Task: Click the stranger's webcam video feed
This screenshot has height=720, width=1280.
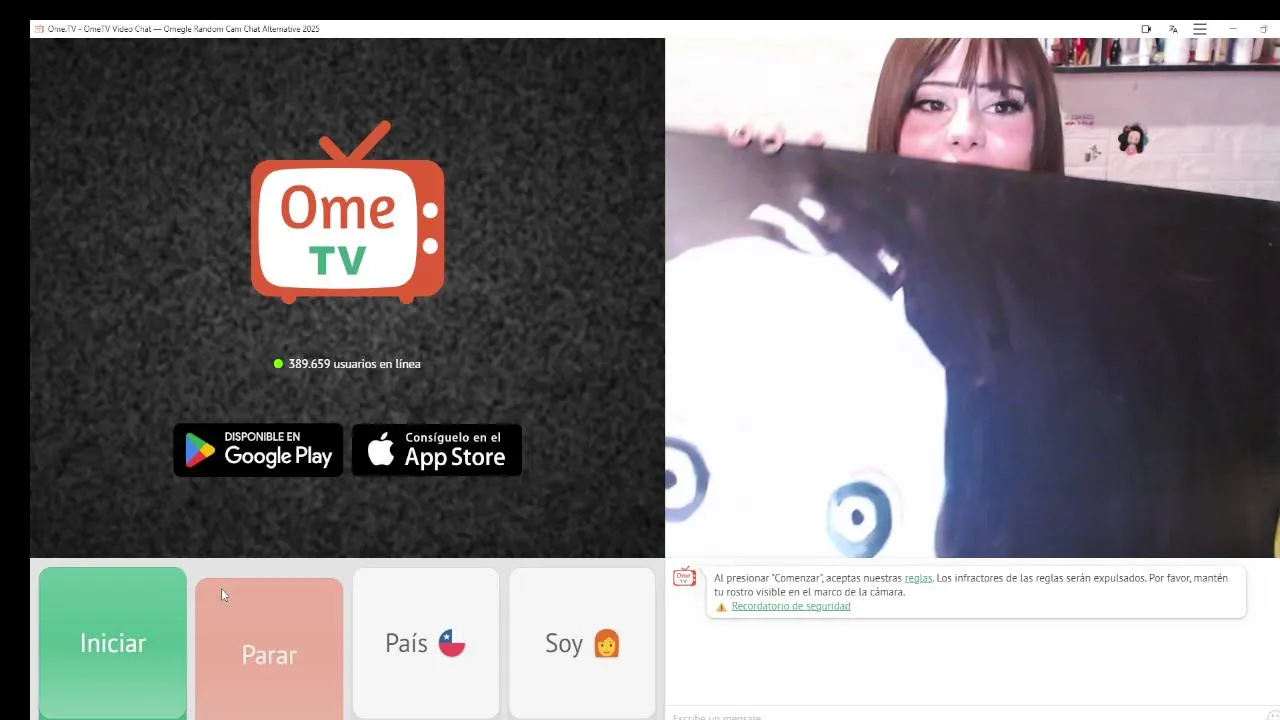Action: [972, 298]
